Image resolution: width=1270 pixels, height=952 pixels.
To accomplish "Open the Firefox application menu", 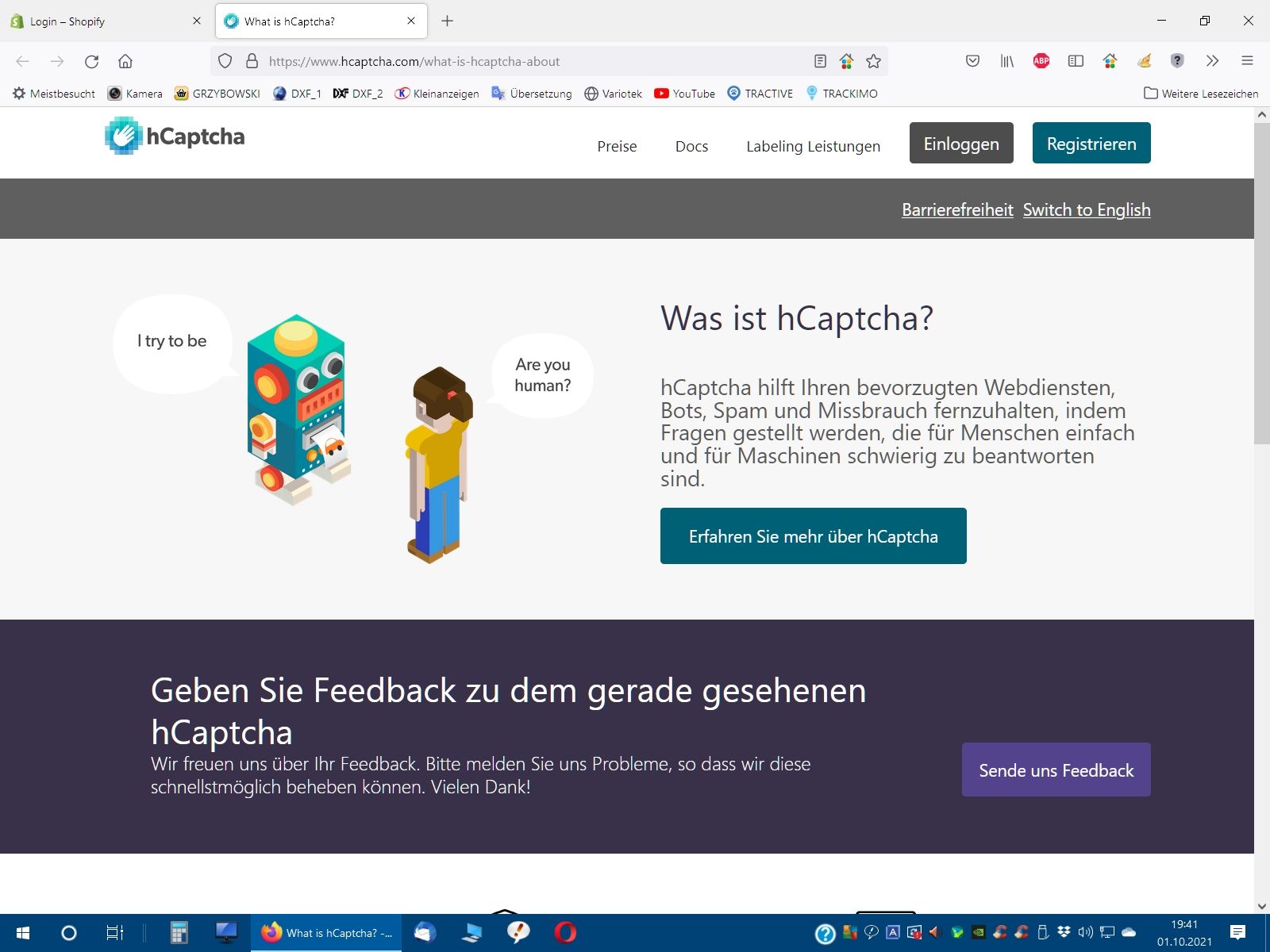I will click(x=1247, y=61).
